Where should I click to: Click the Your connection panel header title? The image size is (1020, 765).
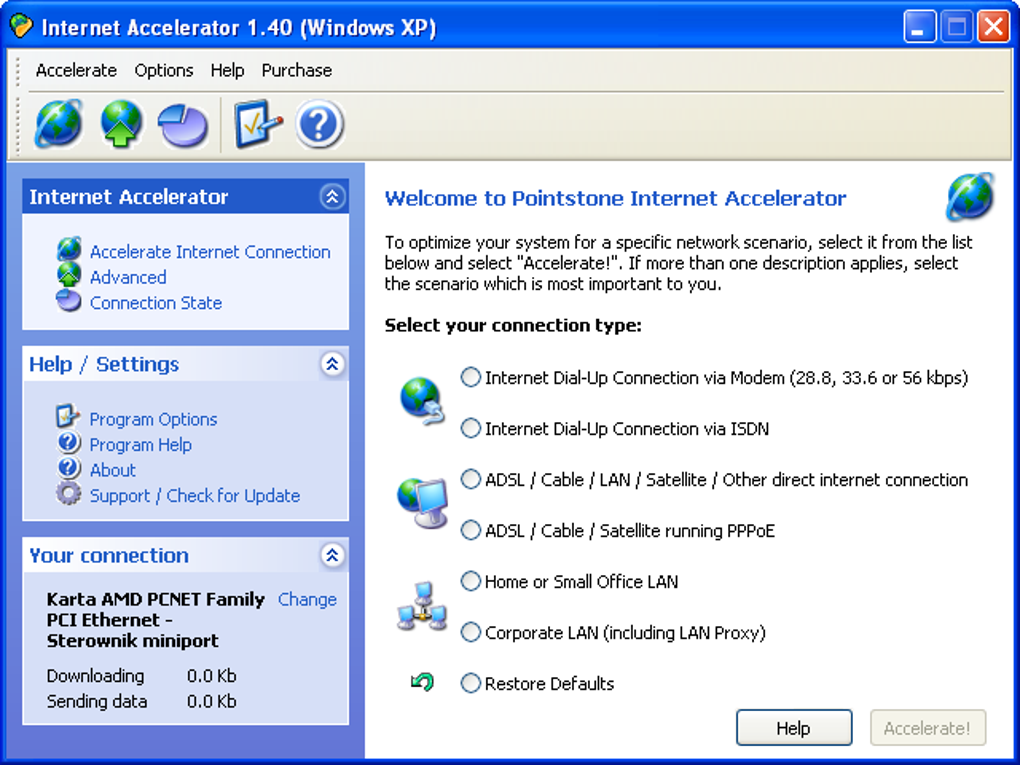coord(109,556)
